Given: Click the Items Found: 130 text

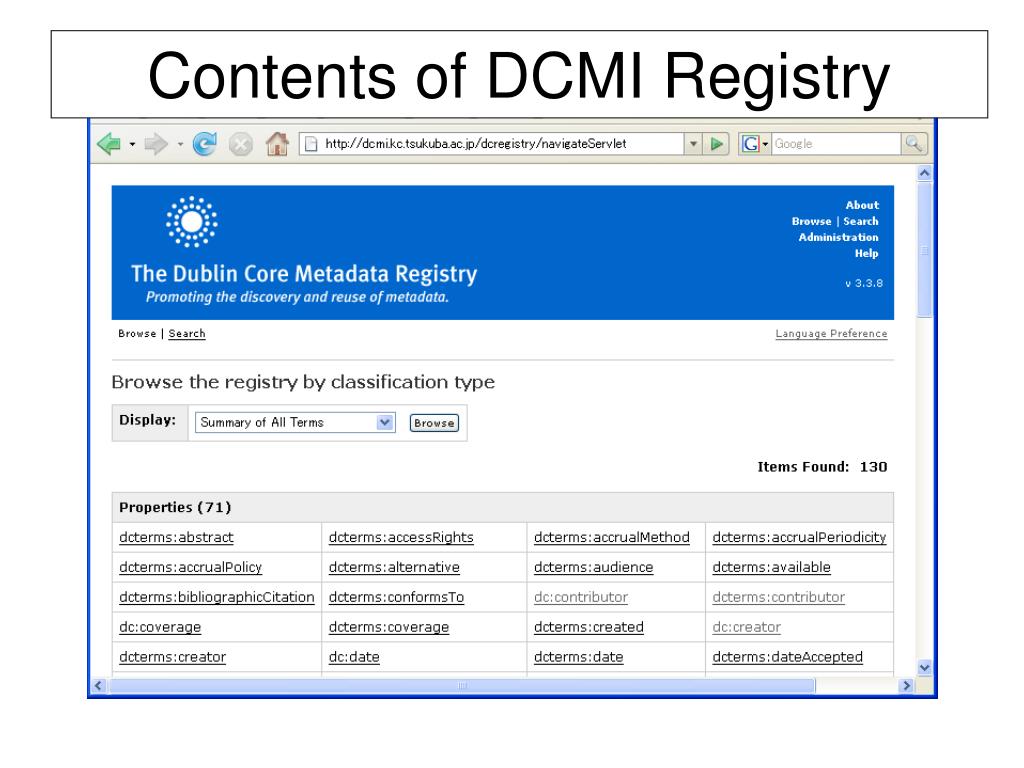Looking at the screenshot, I should 822,467.
